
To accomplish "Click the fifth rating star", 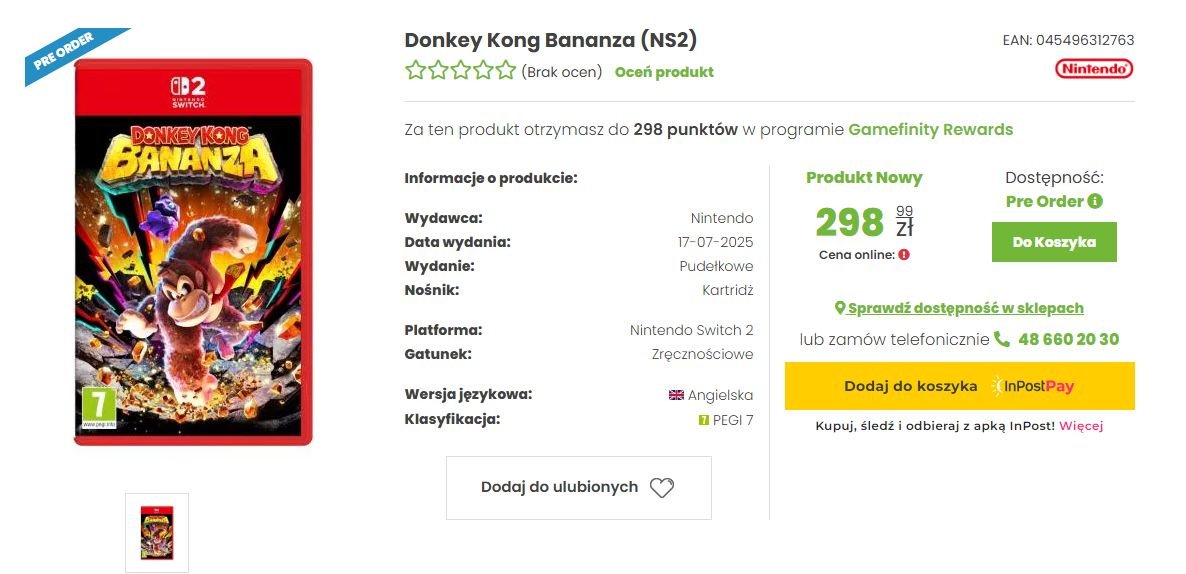I will click(x=506, y=70).
